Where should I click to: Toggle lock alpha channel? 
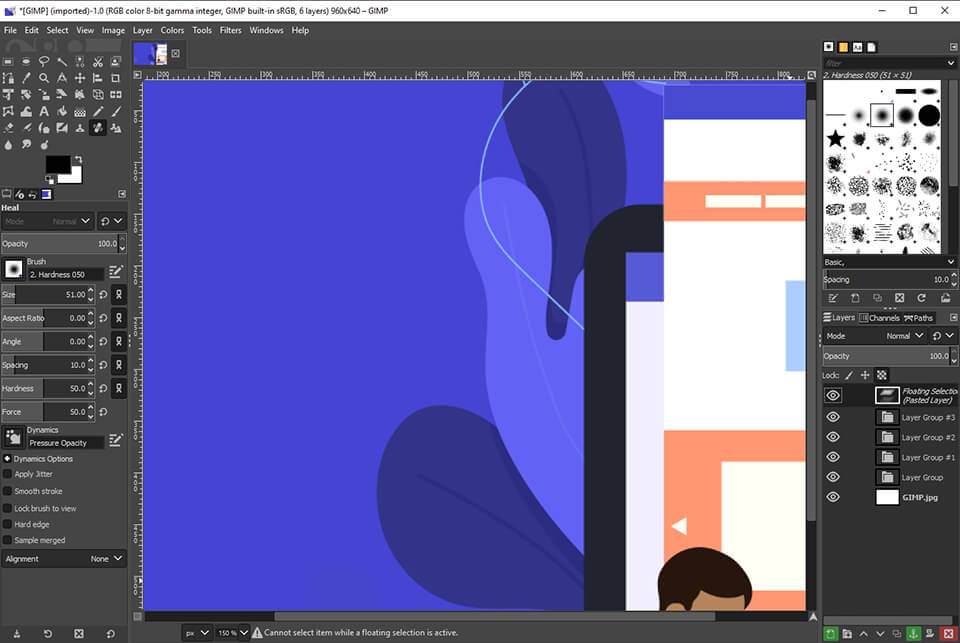click(882, 375)
